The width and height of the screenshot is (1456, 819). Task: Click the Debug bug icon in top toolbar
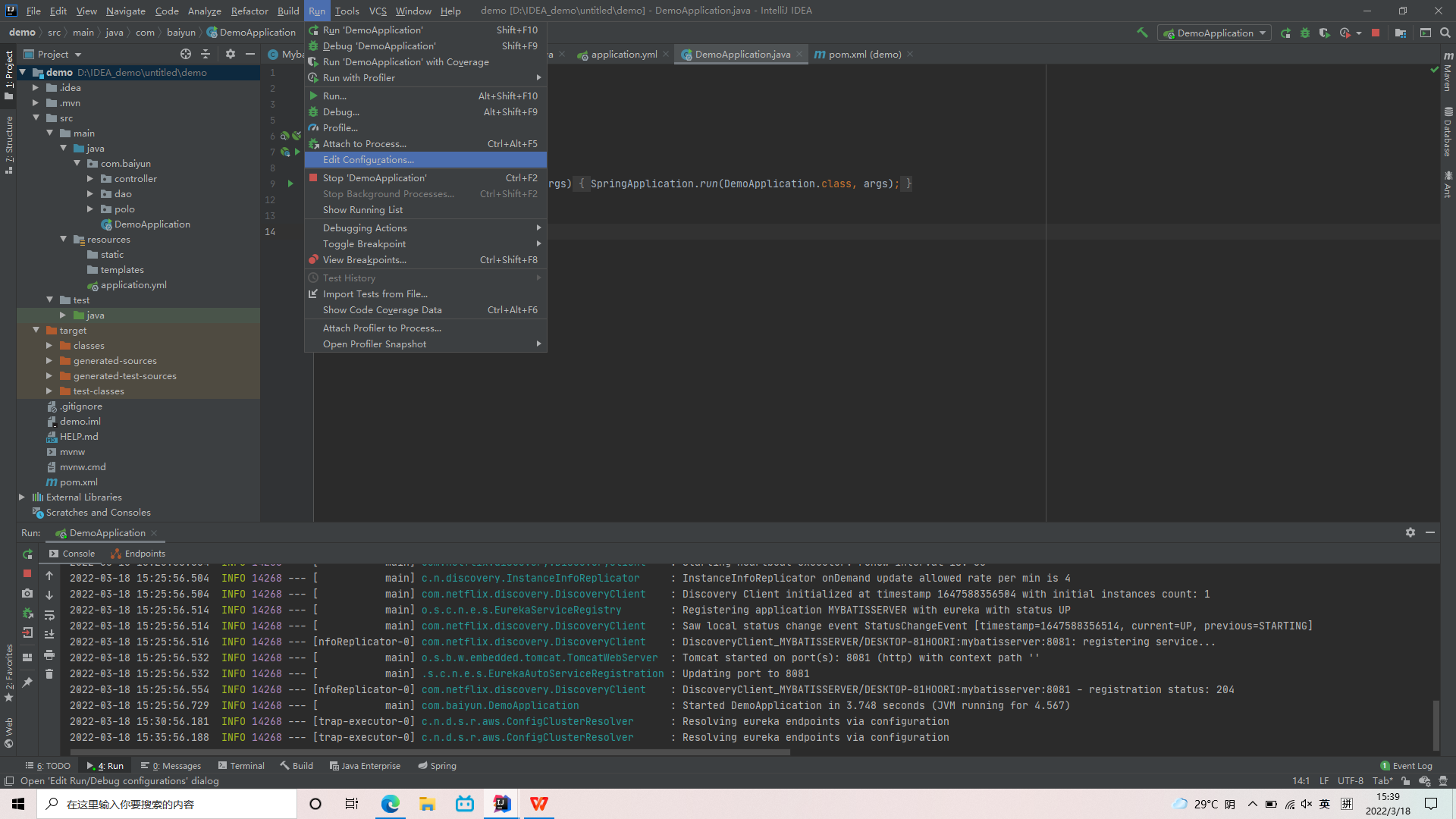click(x=1305, y=33)
